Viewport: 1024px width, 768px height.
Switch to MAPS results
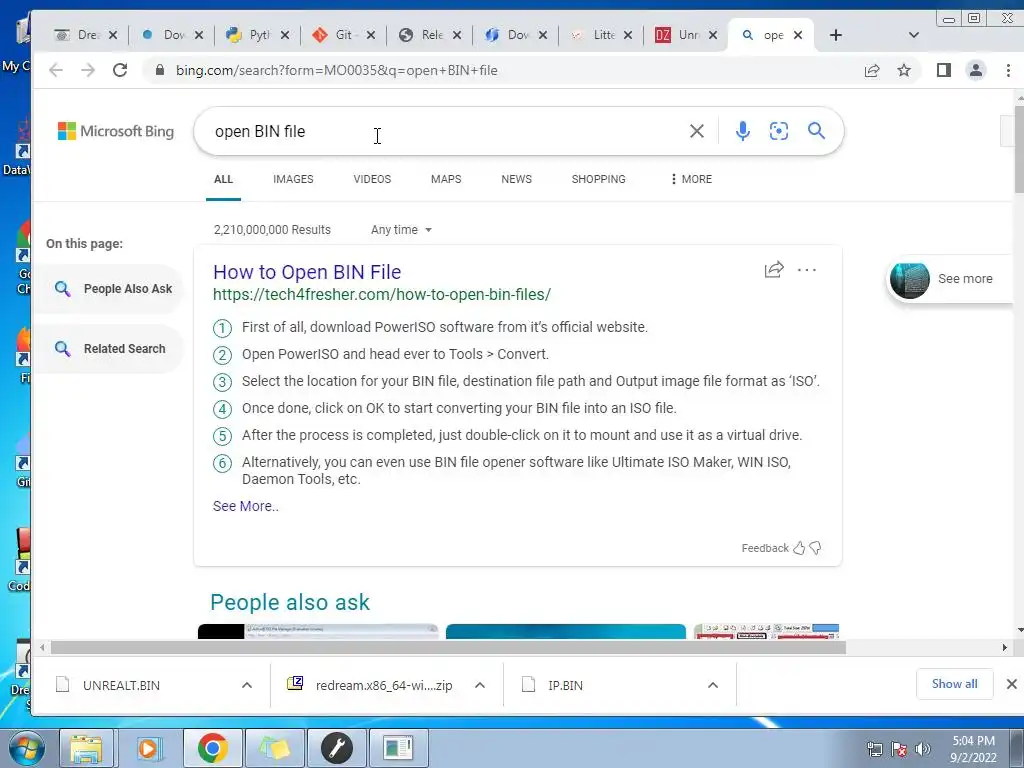click(x=446, y=179)
